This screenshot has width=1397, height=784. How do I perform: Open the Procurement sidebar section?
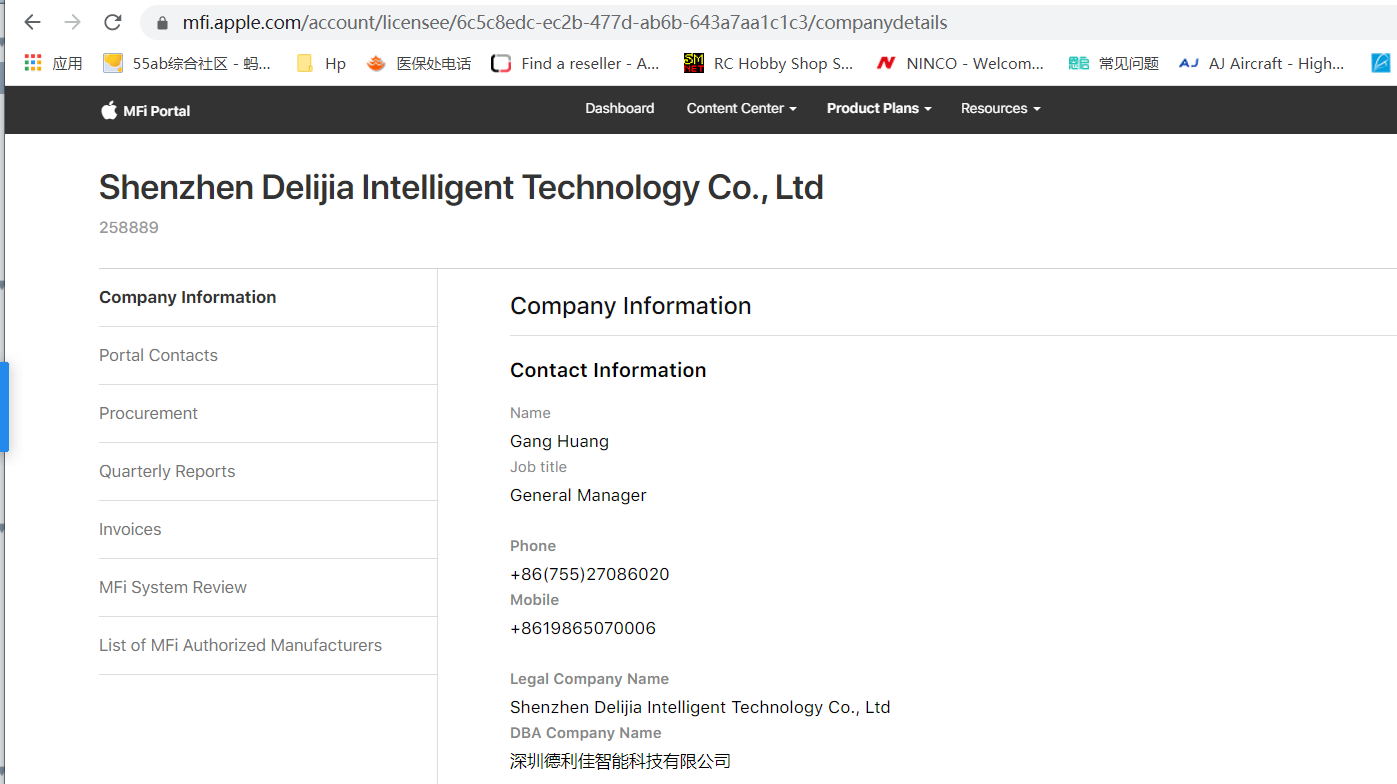[x=148, y=413]
